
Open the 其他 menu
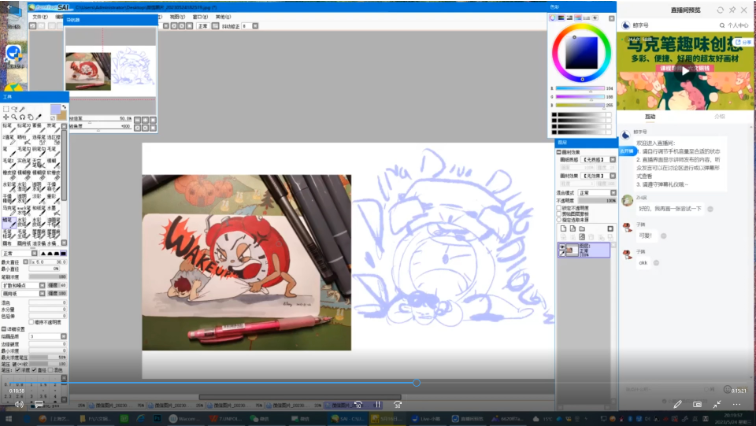223,17
